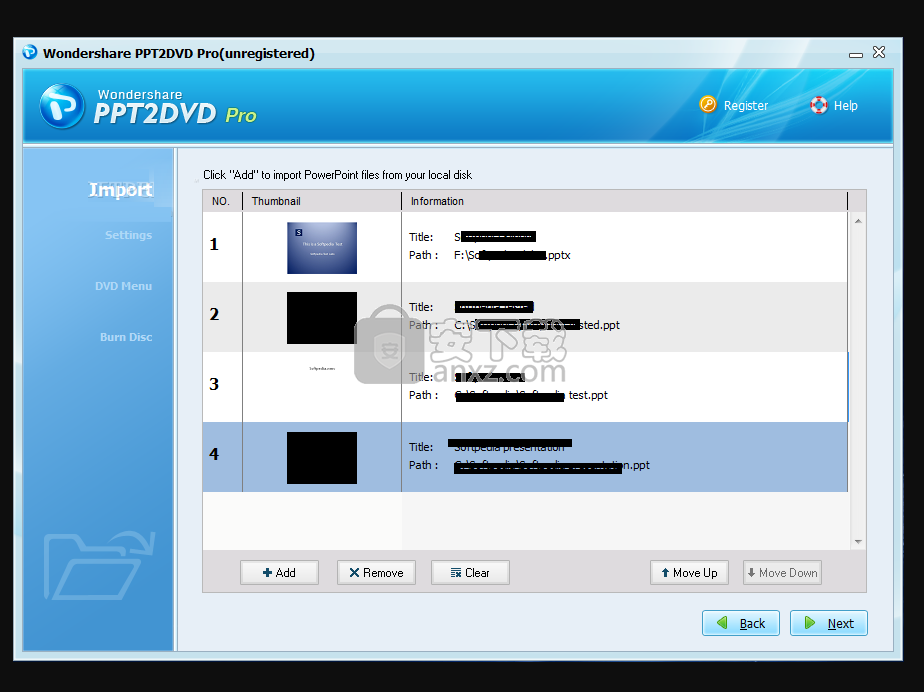Click the path ending in .pptx
The image size is (924, 692).
click(512, 255)
